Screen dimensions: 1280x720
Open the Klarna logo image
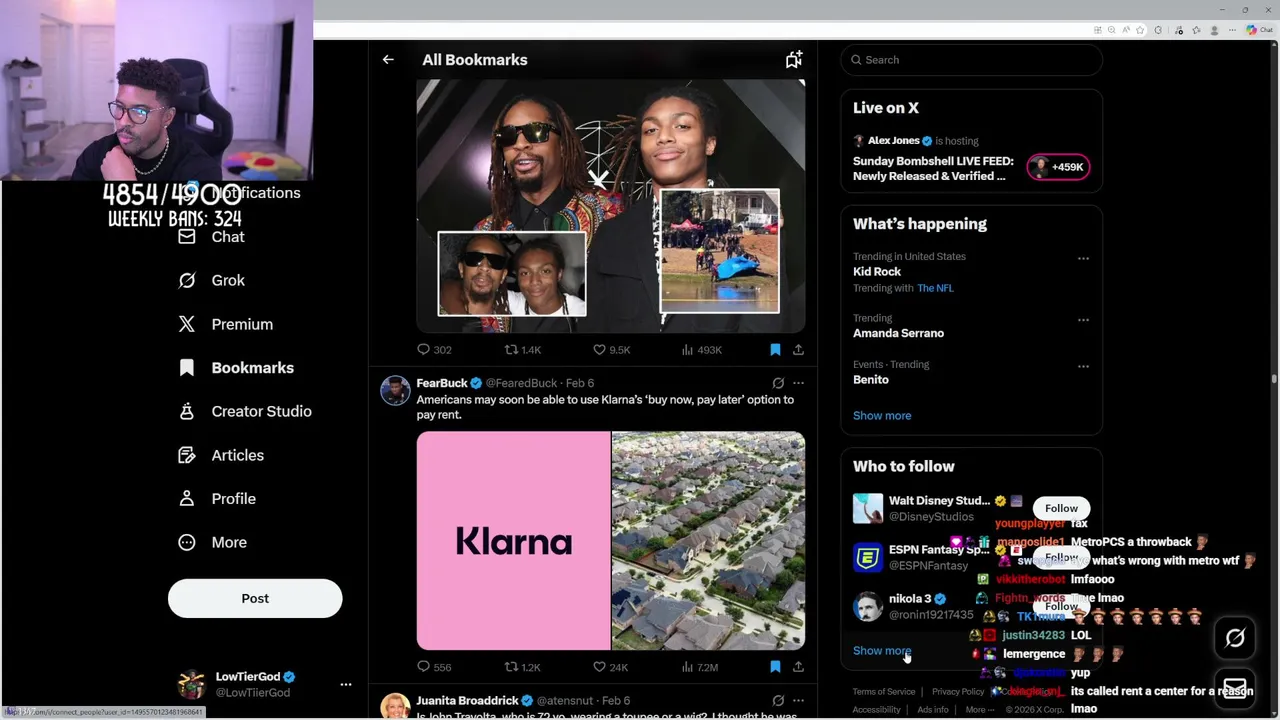[x=513, y=541]
